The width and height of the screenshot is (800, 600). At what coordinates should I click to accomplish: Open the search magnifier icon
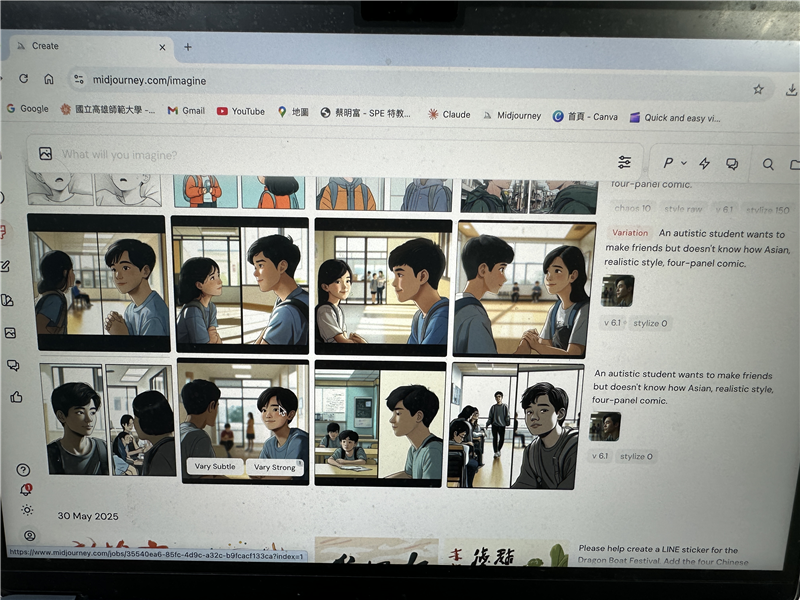[768, 164]
